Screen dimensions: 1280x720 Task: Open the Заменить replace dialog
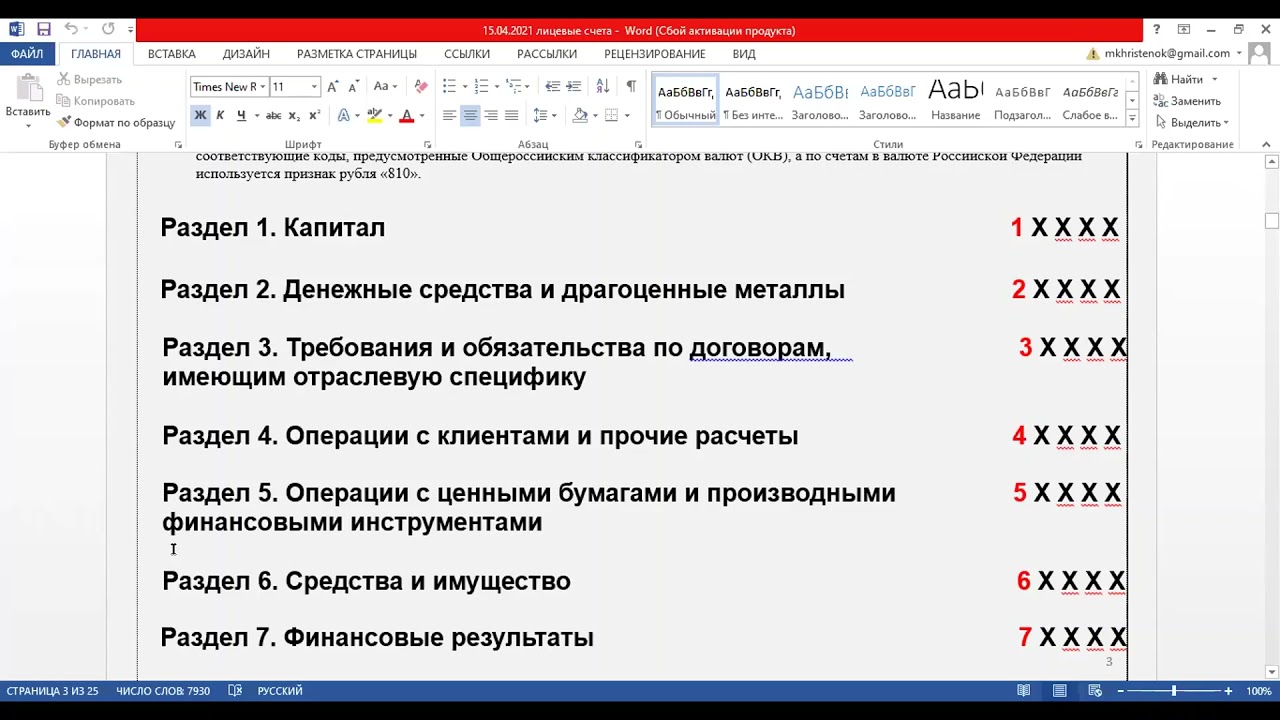(x=1187, y=101)
